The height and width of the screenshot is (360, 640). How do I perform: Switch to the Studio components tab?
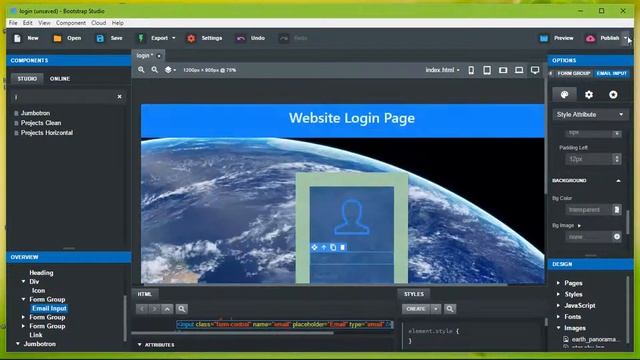27,78
